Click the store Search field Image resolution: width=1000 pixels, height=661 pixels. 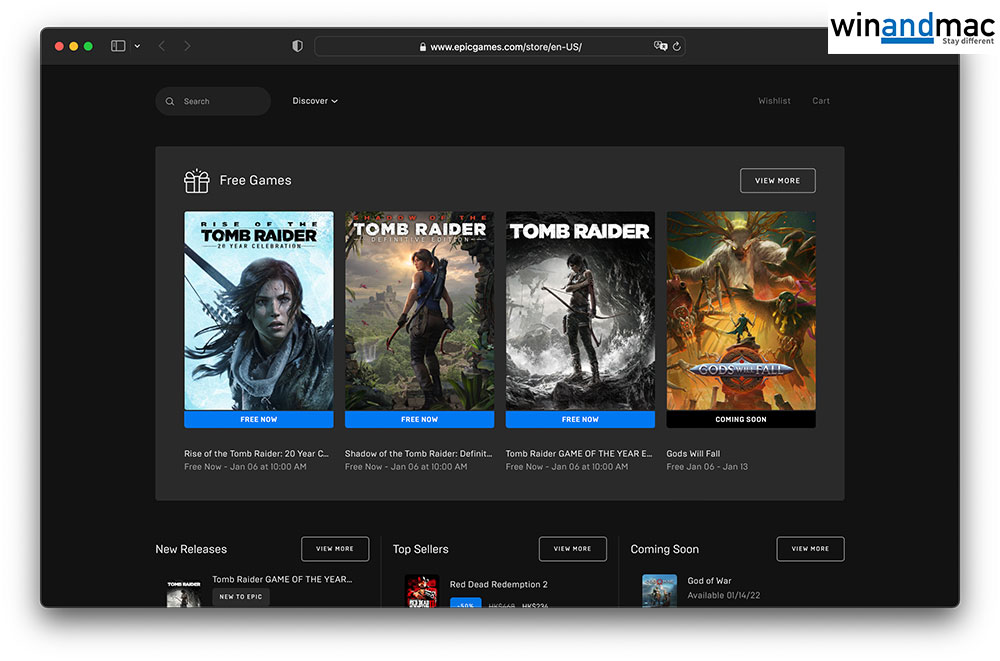pyautogui.click(x=213, y=101)
